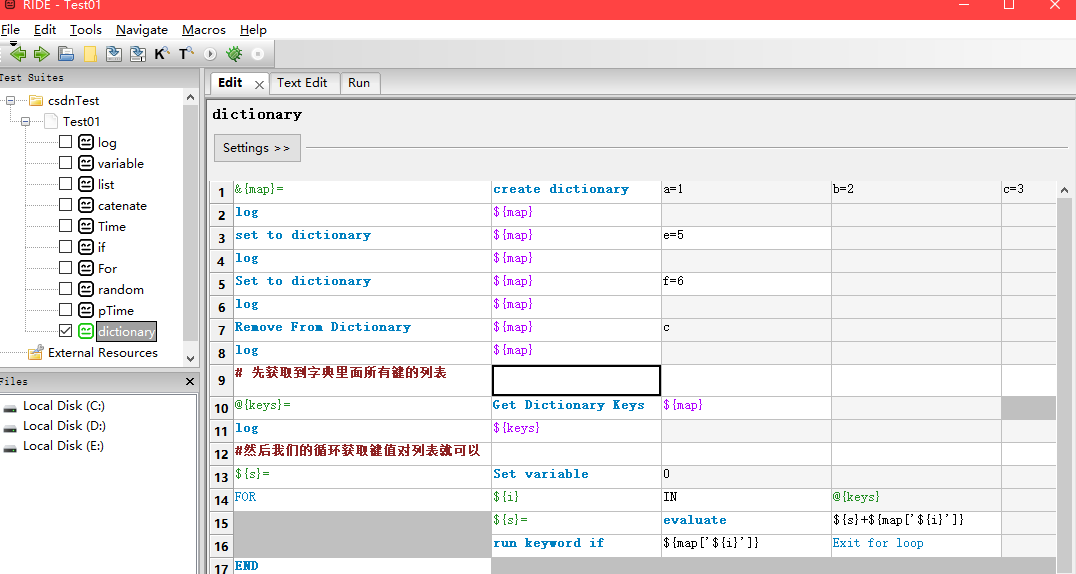This screenshot has height=574, width=1076.
Task: Close the Edit tab
Action: tap(259, 84)
